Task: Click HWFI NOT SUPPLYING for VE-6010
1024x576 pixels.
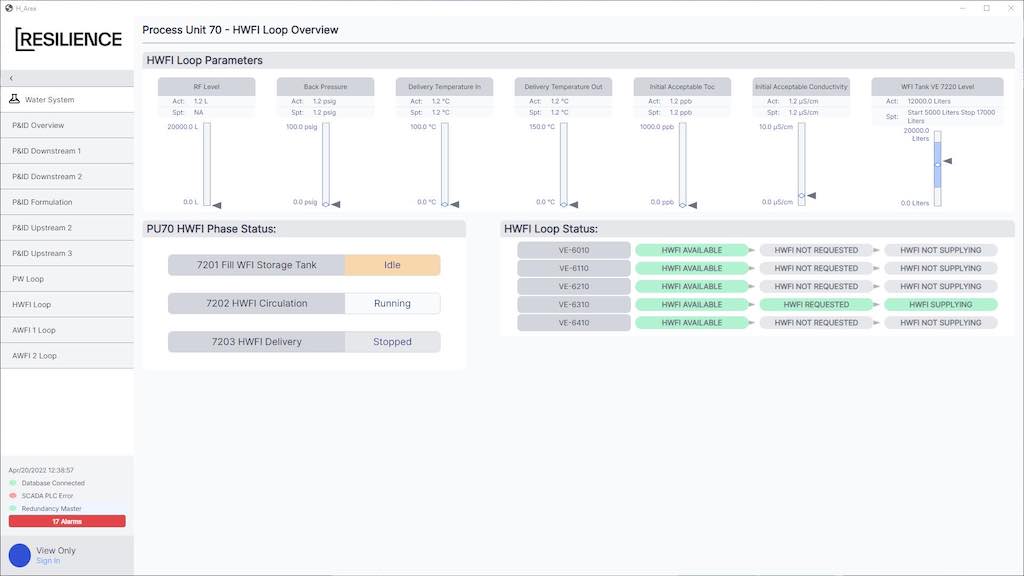Action: point(940,250)
